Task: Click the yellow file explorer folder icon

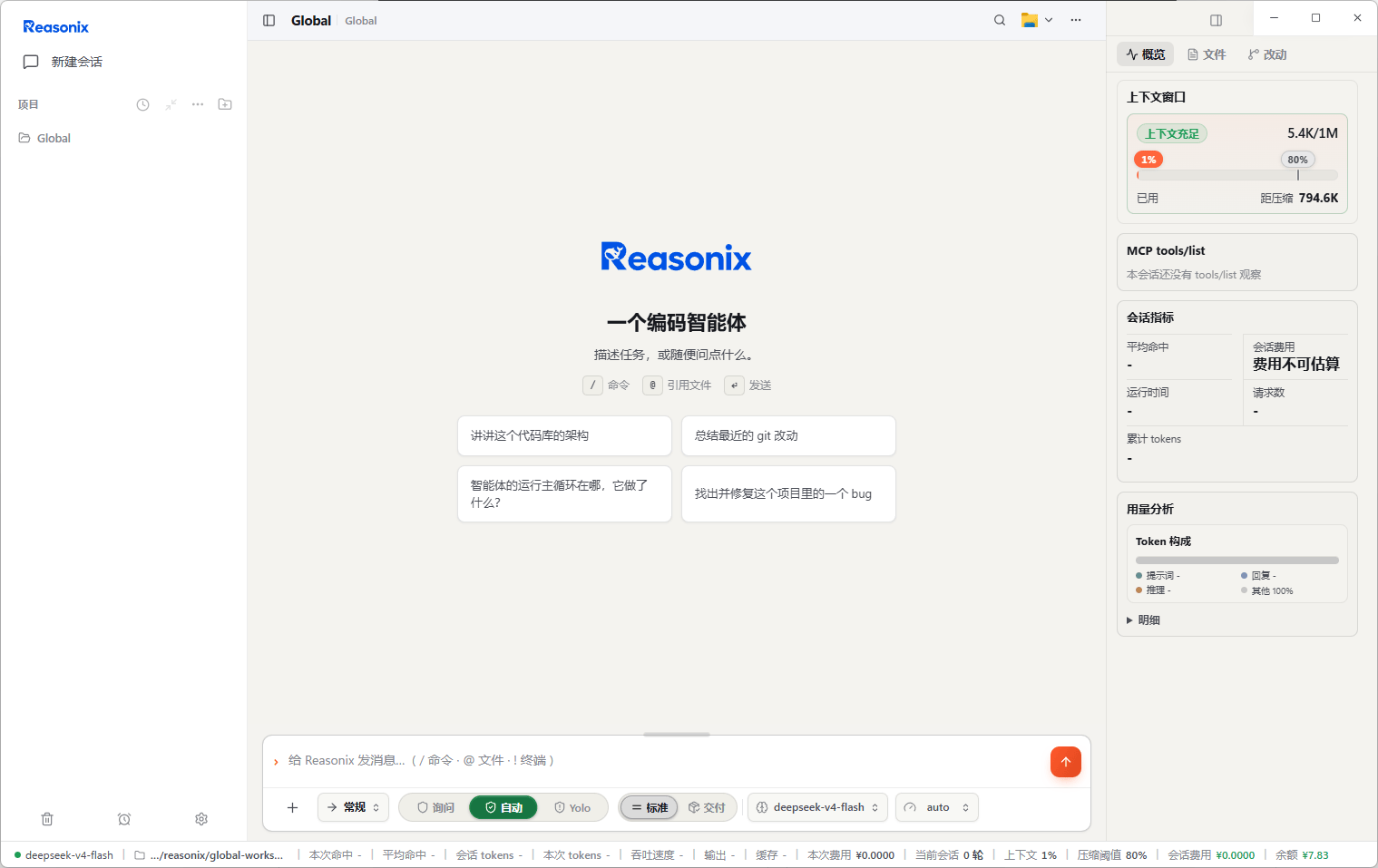Action: pyautogui.click(x=1029, y=20)
